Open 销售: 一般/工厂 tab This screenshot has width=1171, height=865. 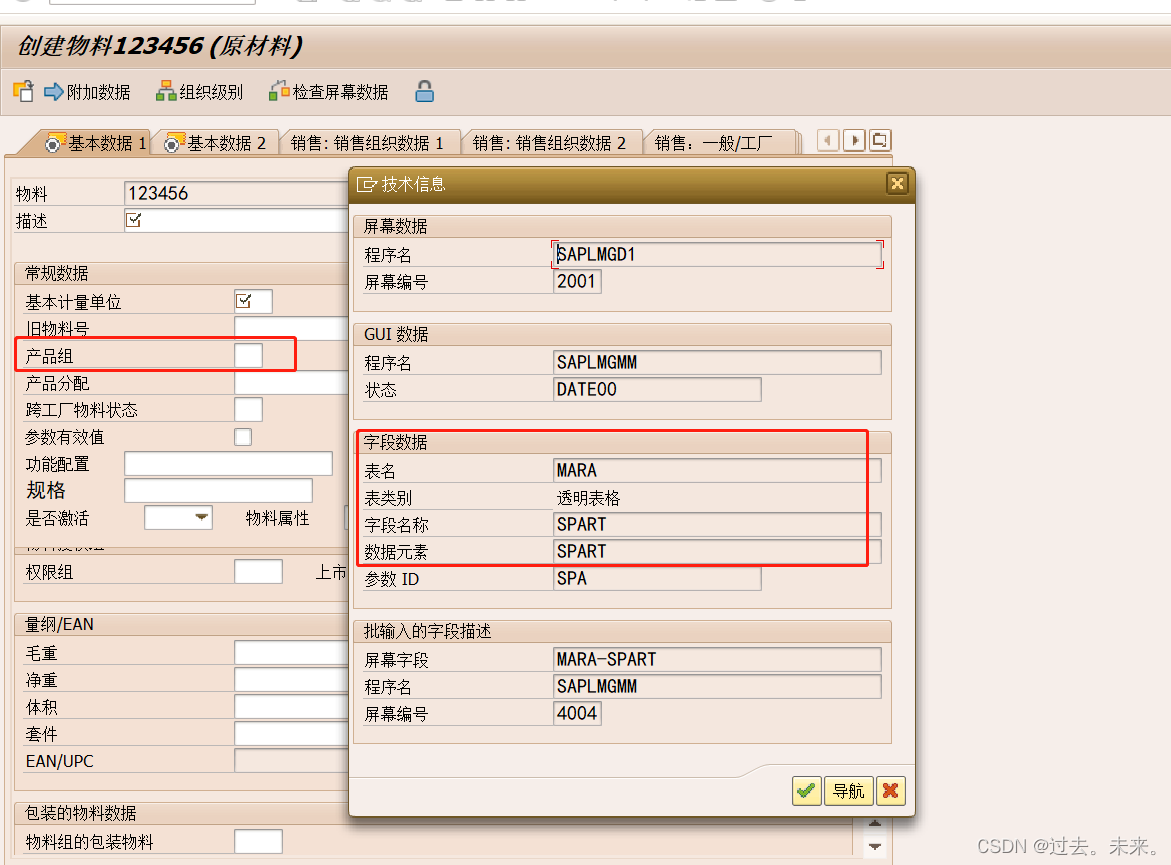(713, 143)
